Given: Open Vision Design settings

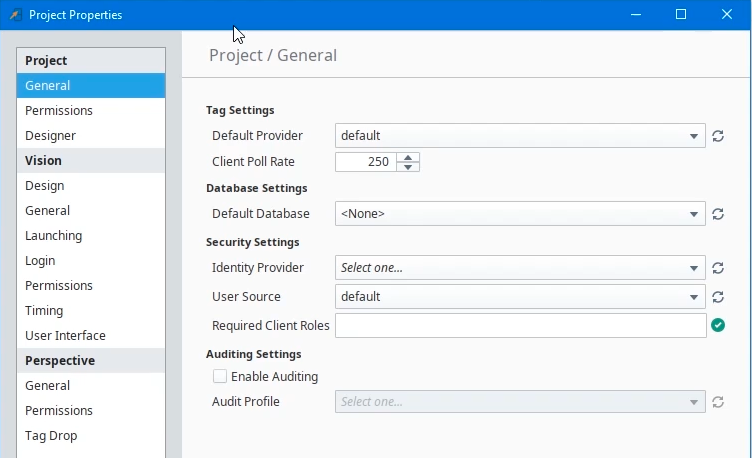Looking at the screenshot, I should pos(91,186).
